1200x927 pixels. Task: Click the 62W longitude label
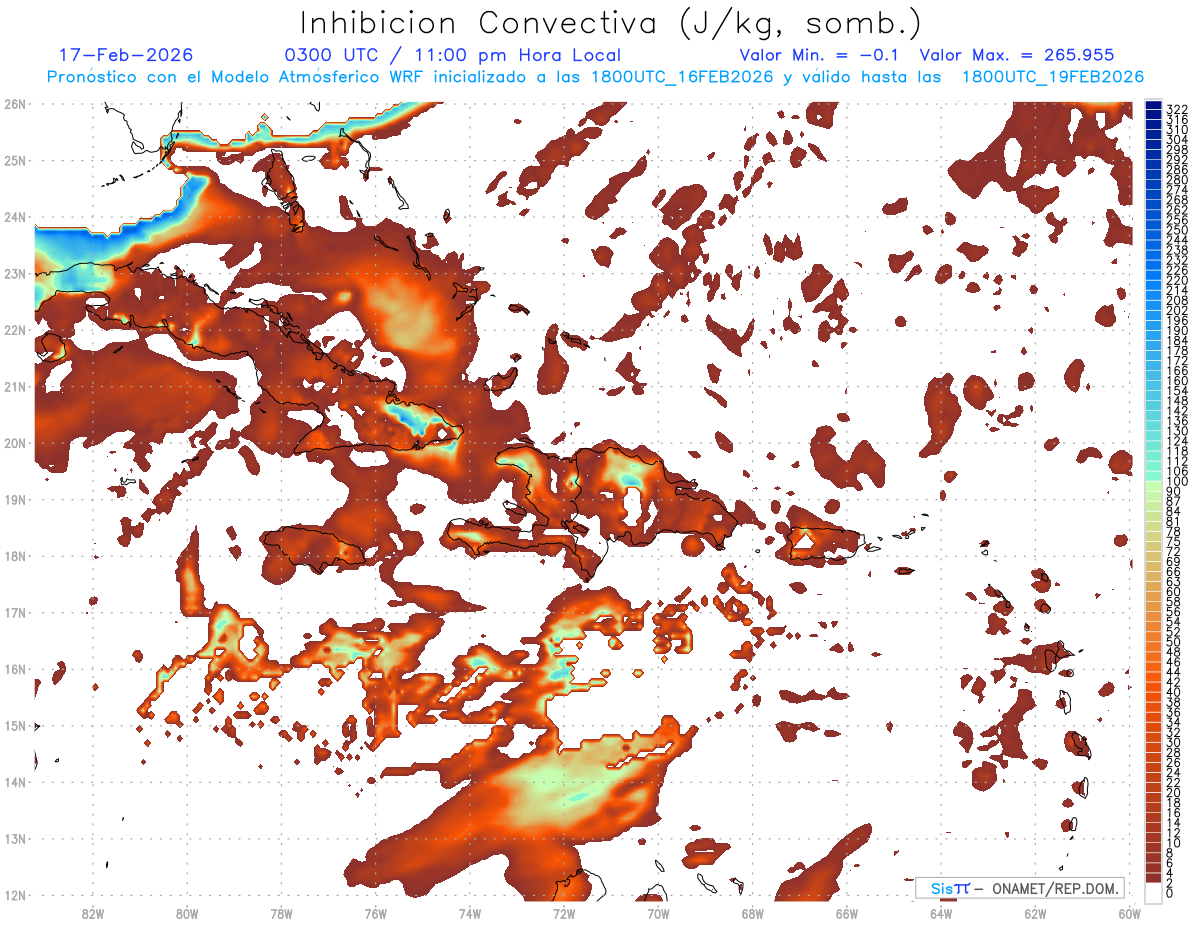pyautogui.click(x=1035, y=913)
